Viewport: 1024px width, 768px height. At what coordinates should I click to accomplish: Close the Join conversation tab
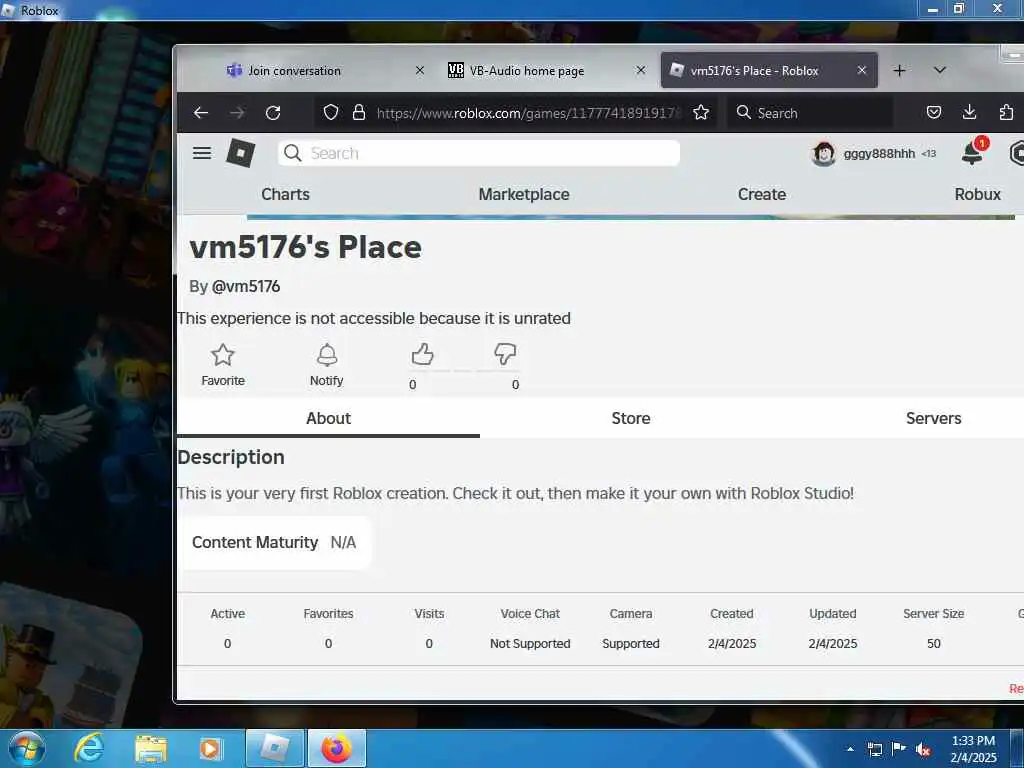tap(420, 70)
